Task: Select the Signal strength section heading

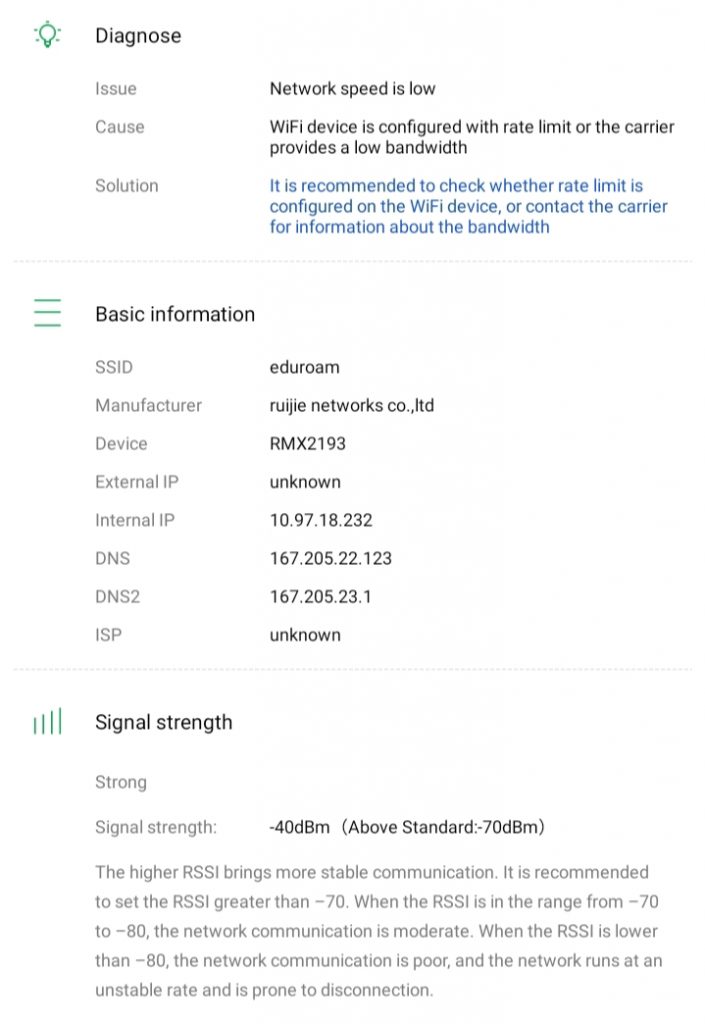Action: [x=163, y=722]
